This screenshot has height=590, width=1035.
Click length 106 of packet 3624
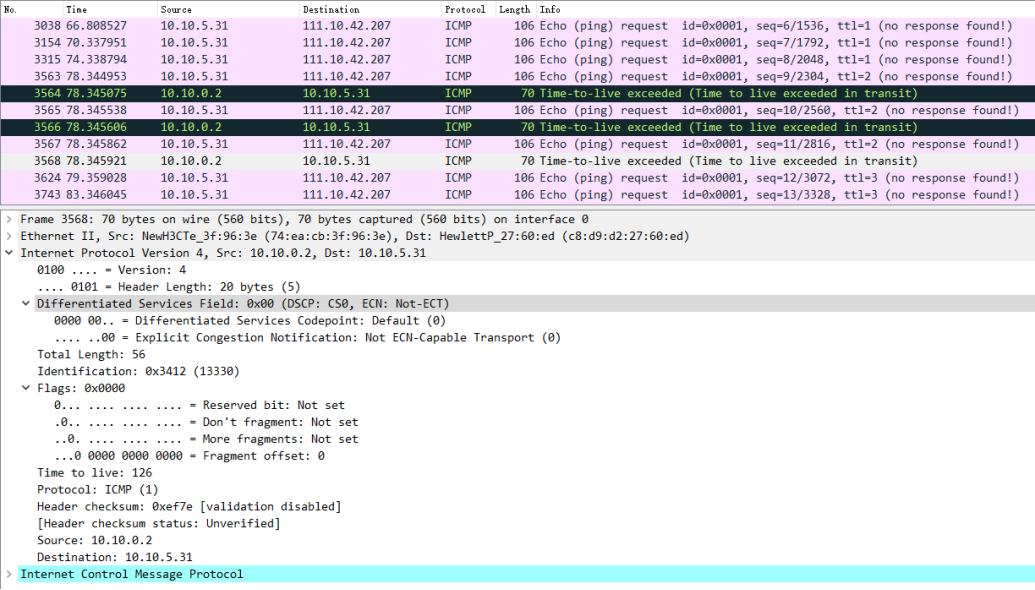[x=524, y=178]
